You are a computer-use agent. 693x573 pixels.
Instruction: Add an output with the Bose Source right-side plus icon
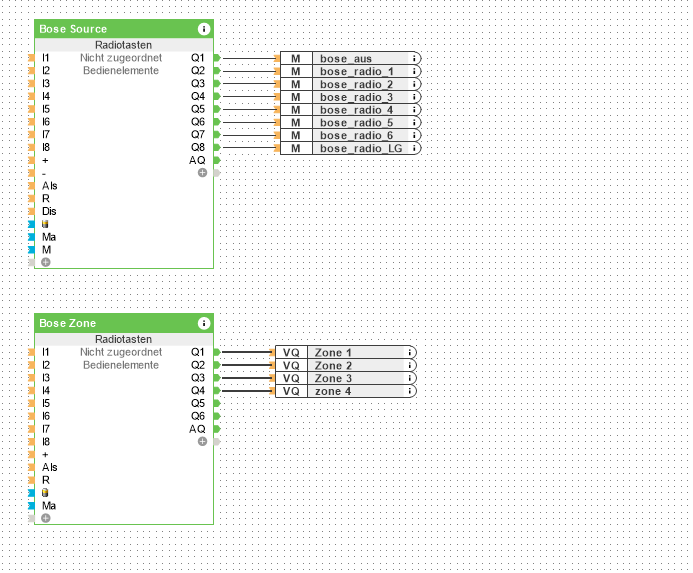pyautogui.click(x=202, y=173)
